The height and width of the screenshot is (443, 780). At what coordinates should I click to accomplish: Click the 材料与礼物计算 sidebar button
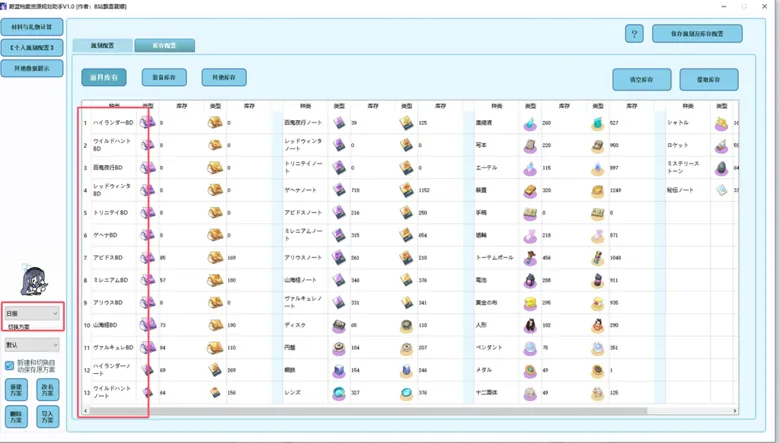pyautogui.click(x=32, y=27)
